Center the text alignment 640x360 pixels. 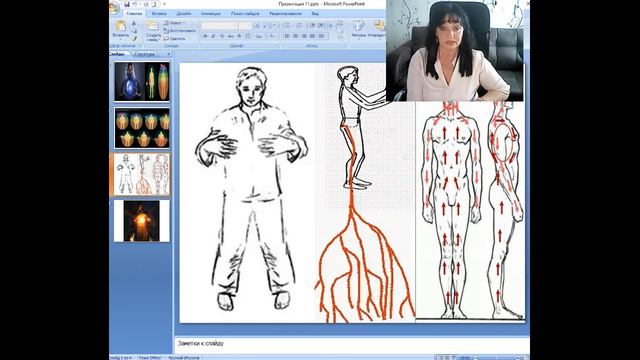coord(296,36)
